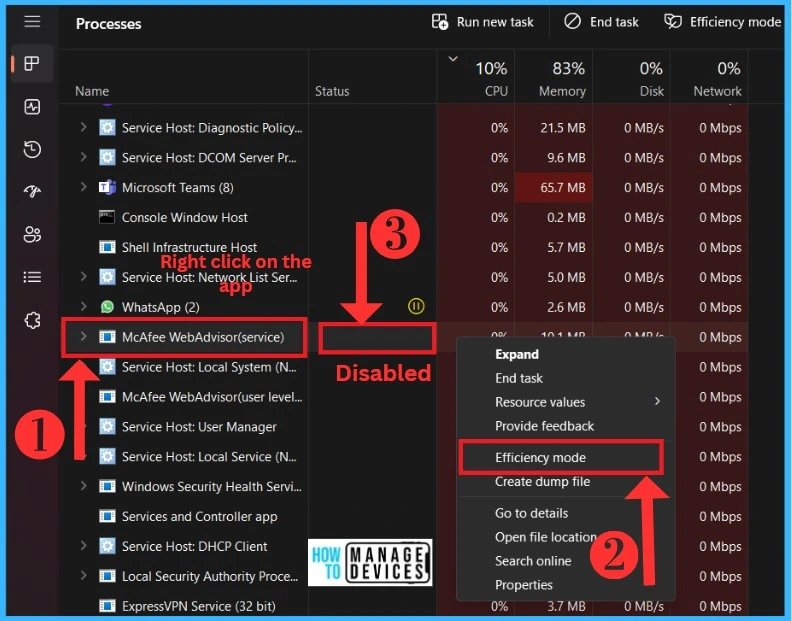Open Resource values submenu arrow
Viewport: 792px width, 621px height.
(657, 401)
